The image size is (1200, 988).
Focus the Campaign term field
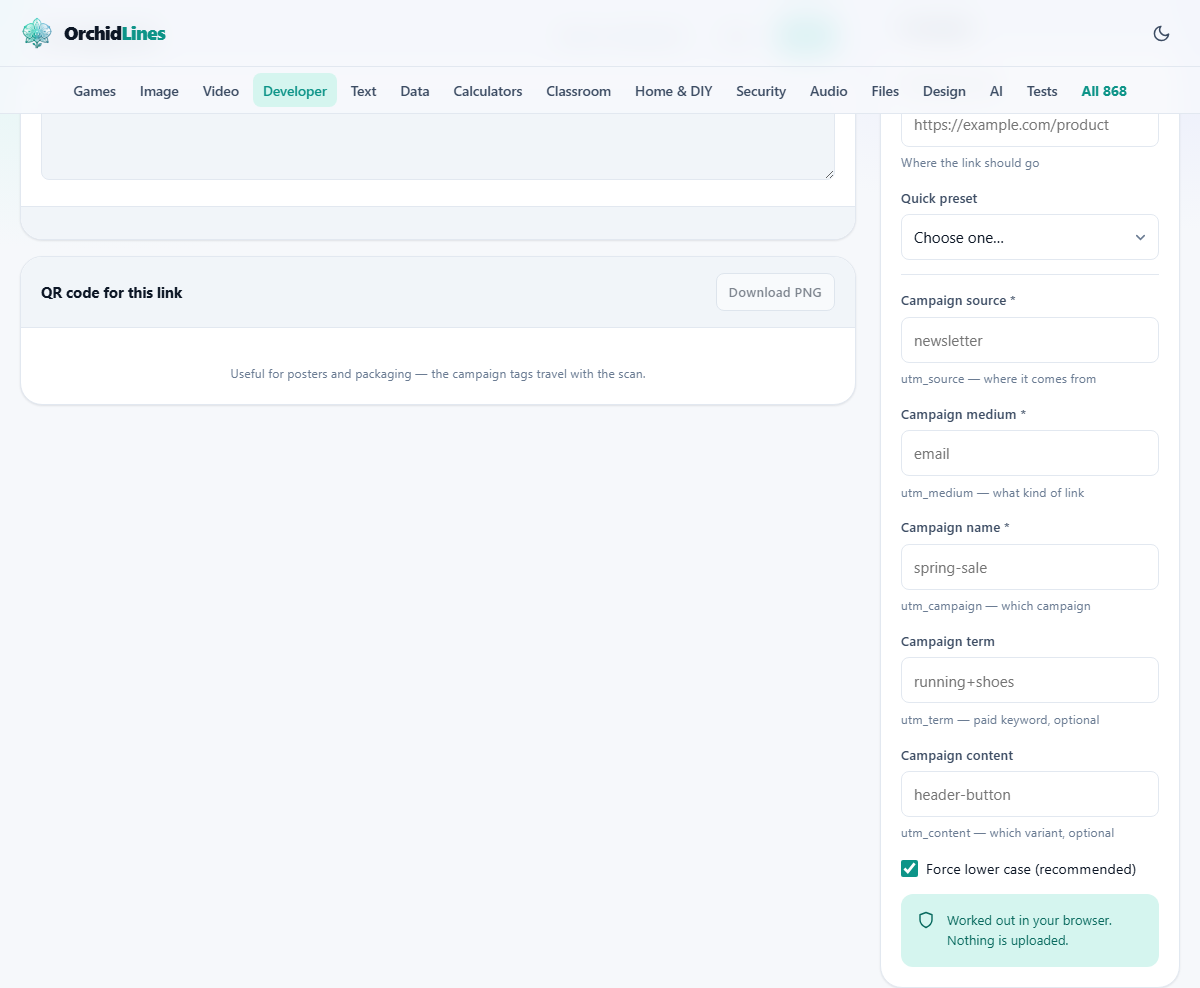point(1030,680)
